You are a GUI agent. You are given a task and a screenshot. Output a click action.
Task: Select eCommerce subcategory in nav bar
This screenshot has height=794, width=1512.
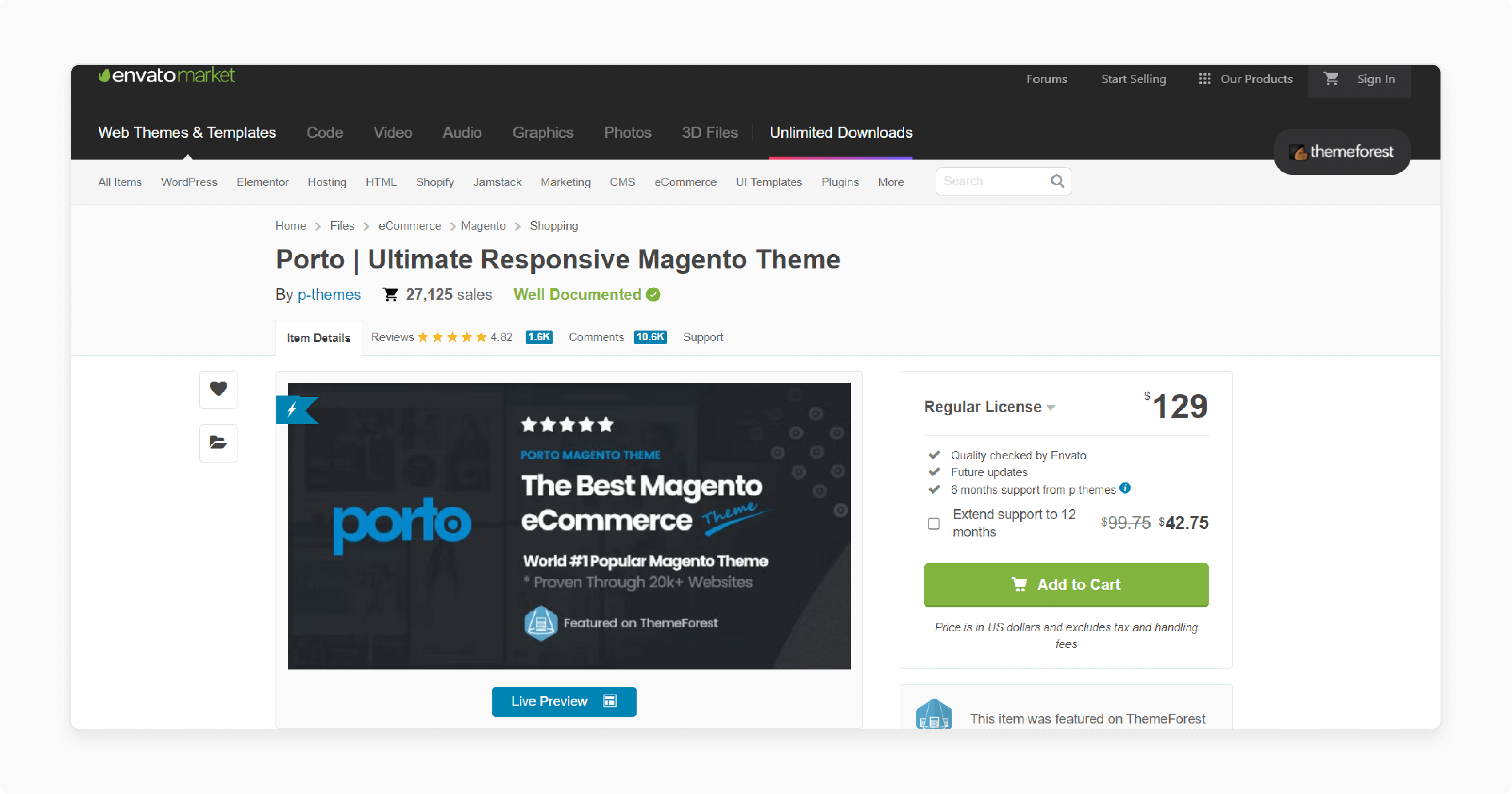[685, 182]
